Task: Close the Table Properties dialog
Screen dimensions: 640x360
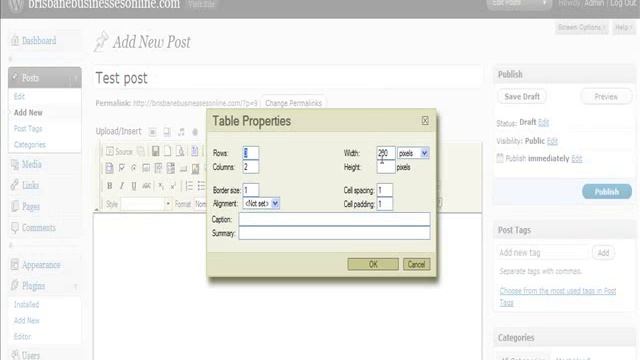Action: 425,120
